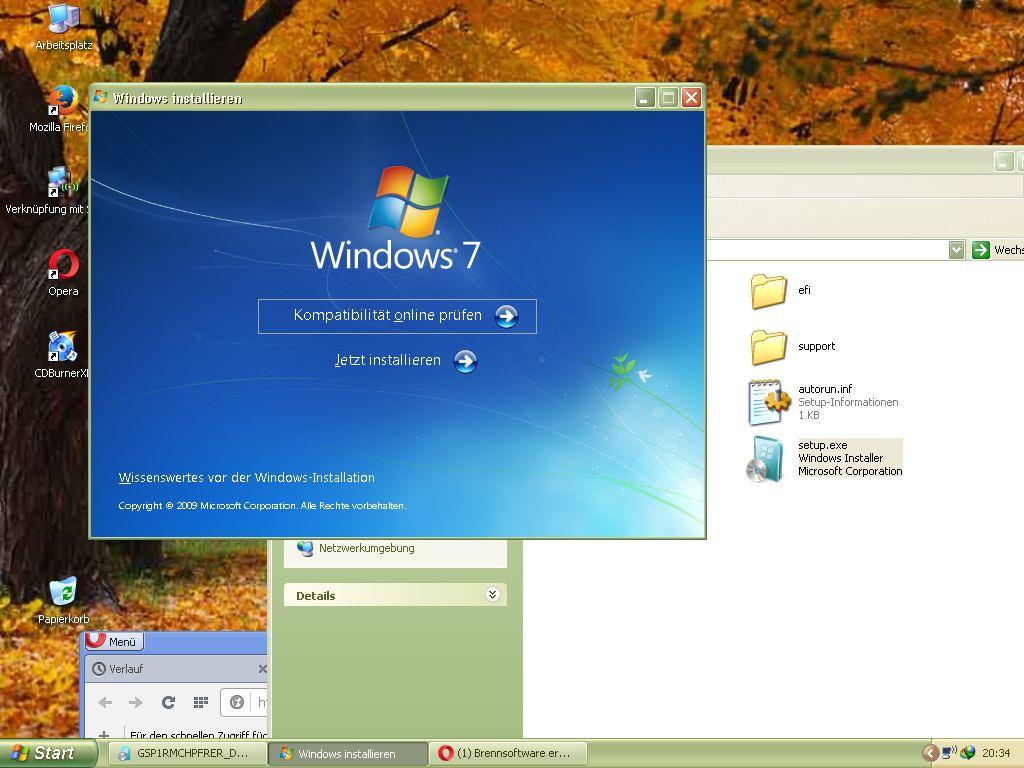Show hidden tray icons arrow
1024x768 pixels.
click(x=930, y=753)
